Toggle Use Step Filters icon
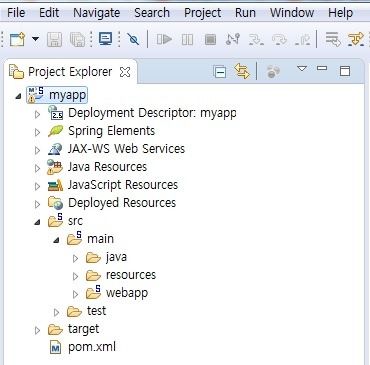 click(x=356, y=39)
